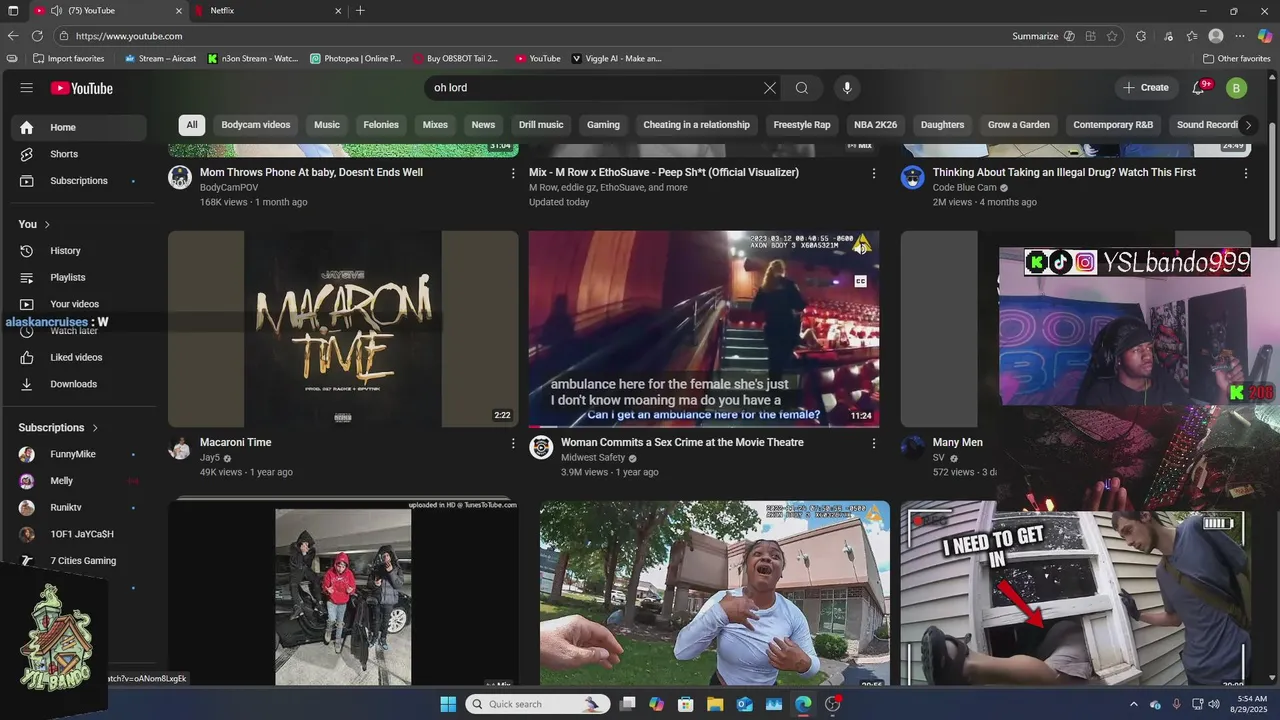
Task: Show hidden system tray icons
Action: click(x=1133, y=704)
